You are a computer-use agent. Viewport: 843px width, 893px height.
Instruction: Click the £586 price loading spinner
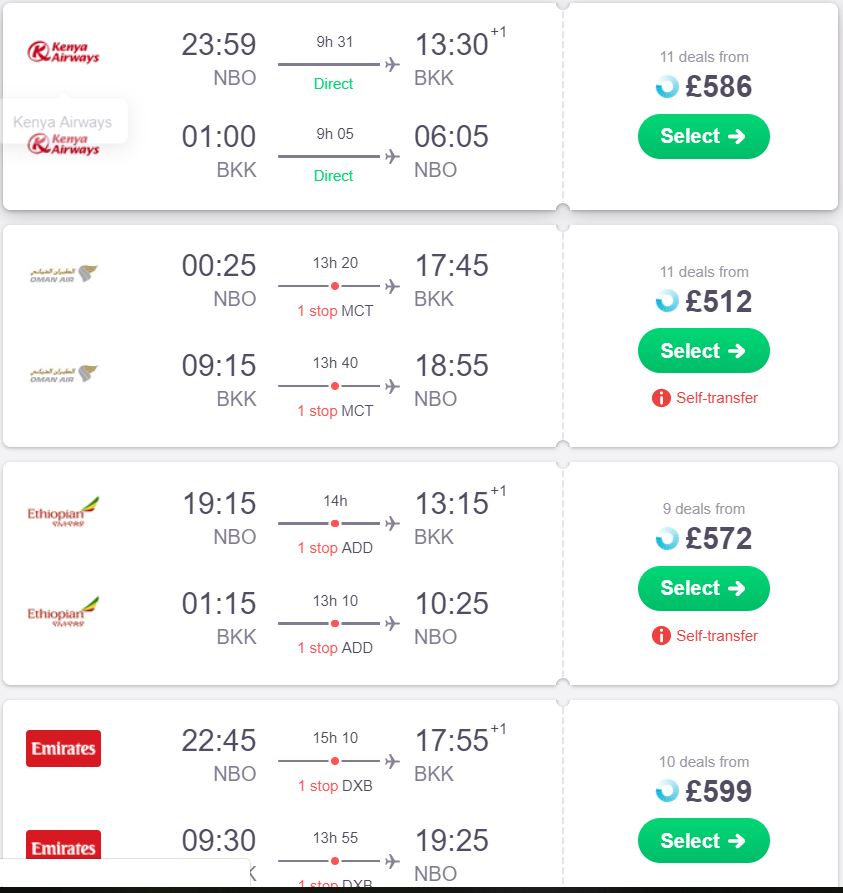667,87
